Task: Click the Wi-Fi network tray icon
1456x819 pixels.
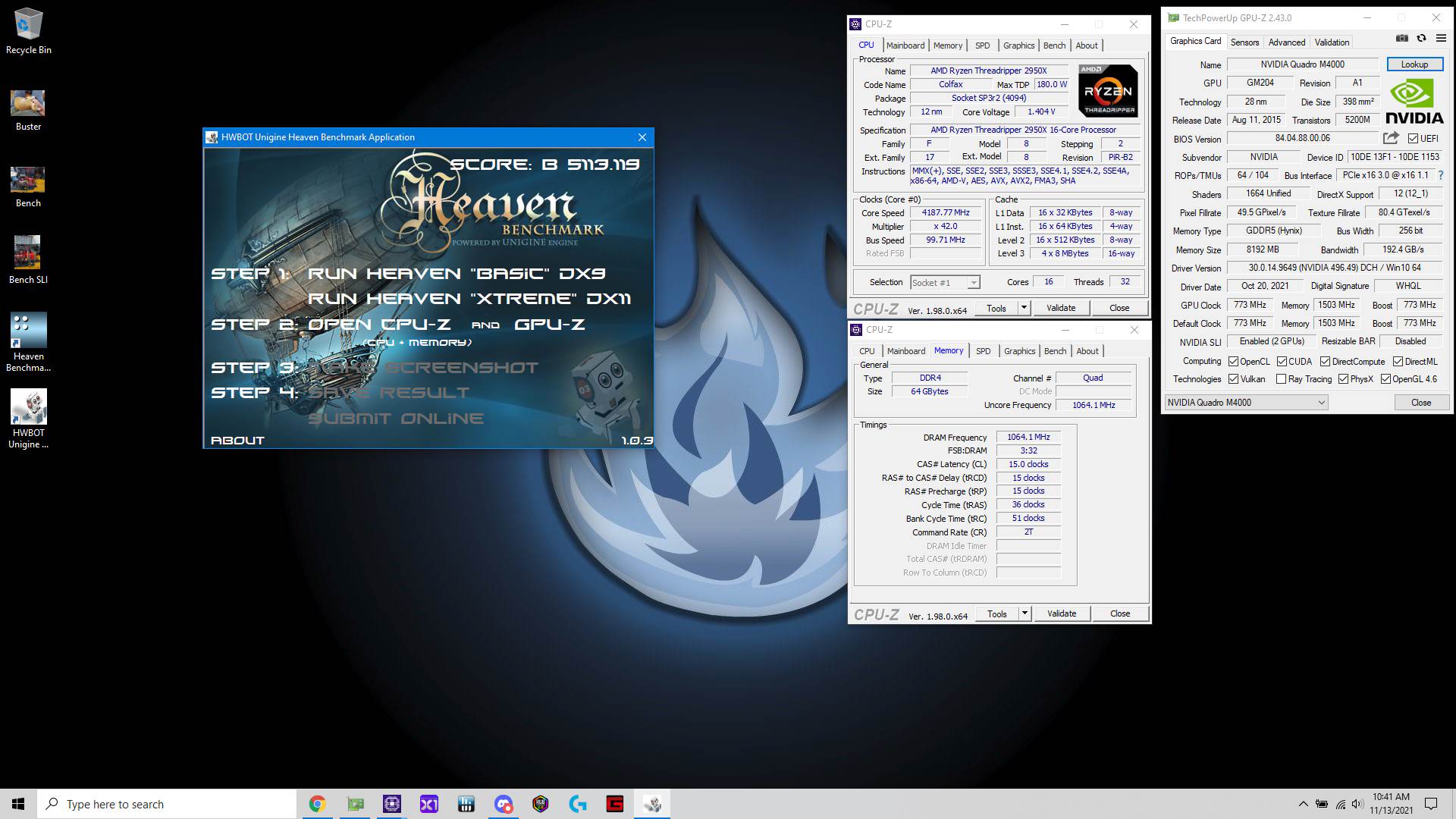Action: (x=1341, y=804)
